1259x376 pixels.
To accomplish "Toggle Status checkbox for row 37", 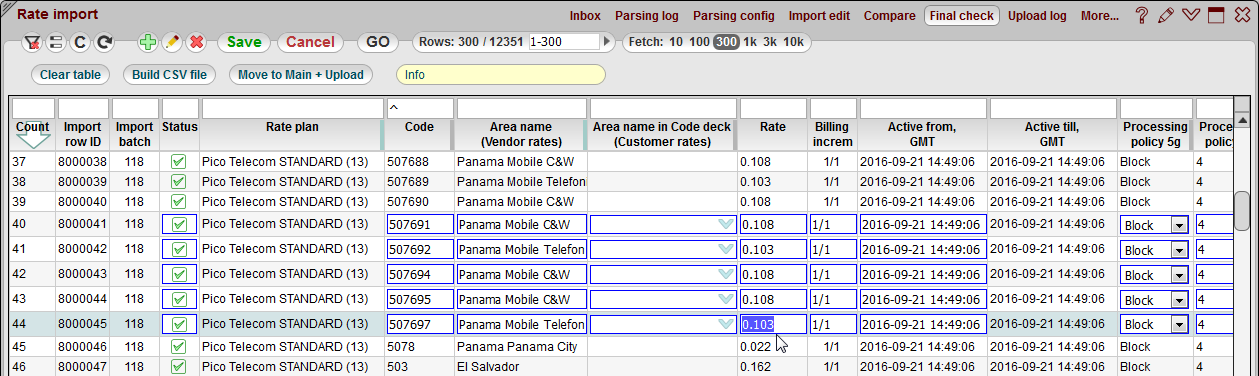I will [179, 161].
